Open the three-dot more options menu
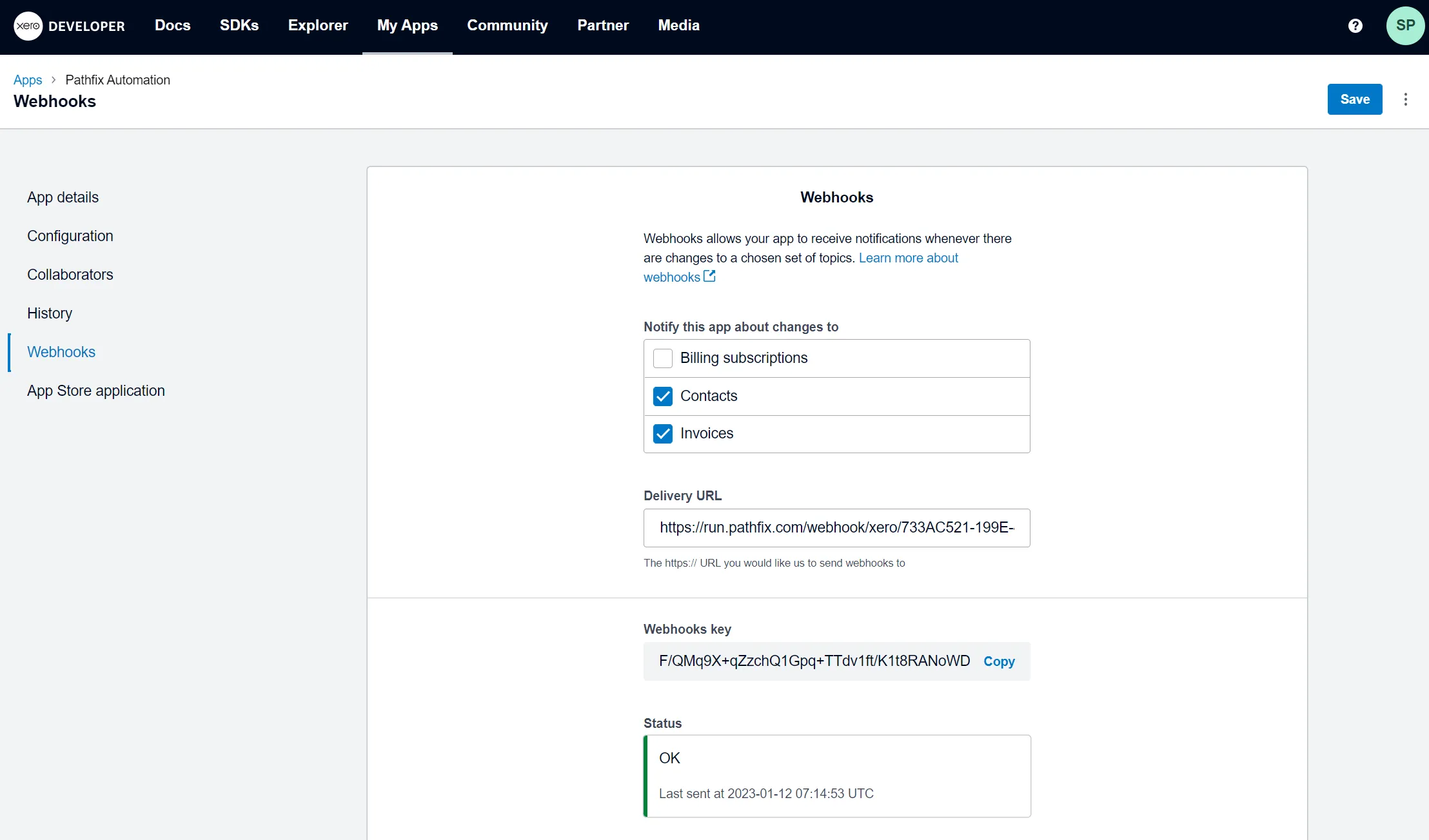The image size is (1429, 840). (1405, 99)
